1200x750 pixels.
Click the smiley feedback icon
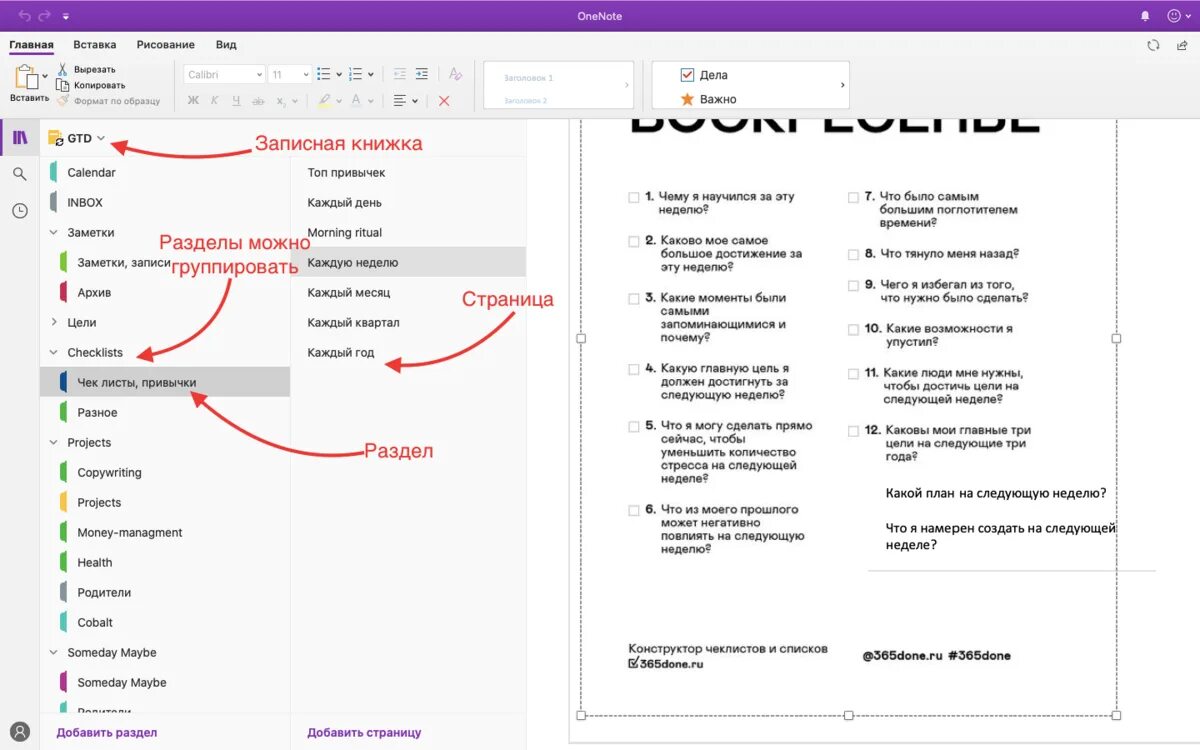[x=1174, y=16]
